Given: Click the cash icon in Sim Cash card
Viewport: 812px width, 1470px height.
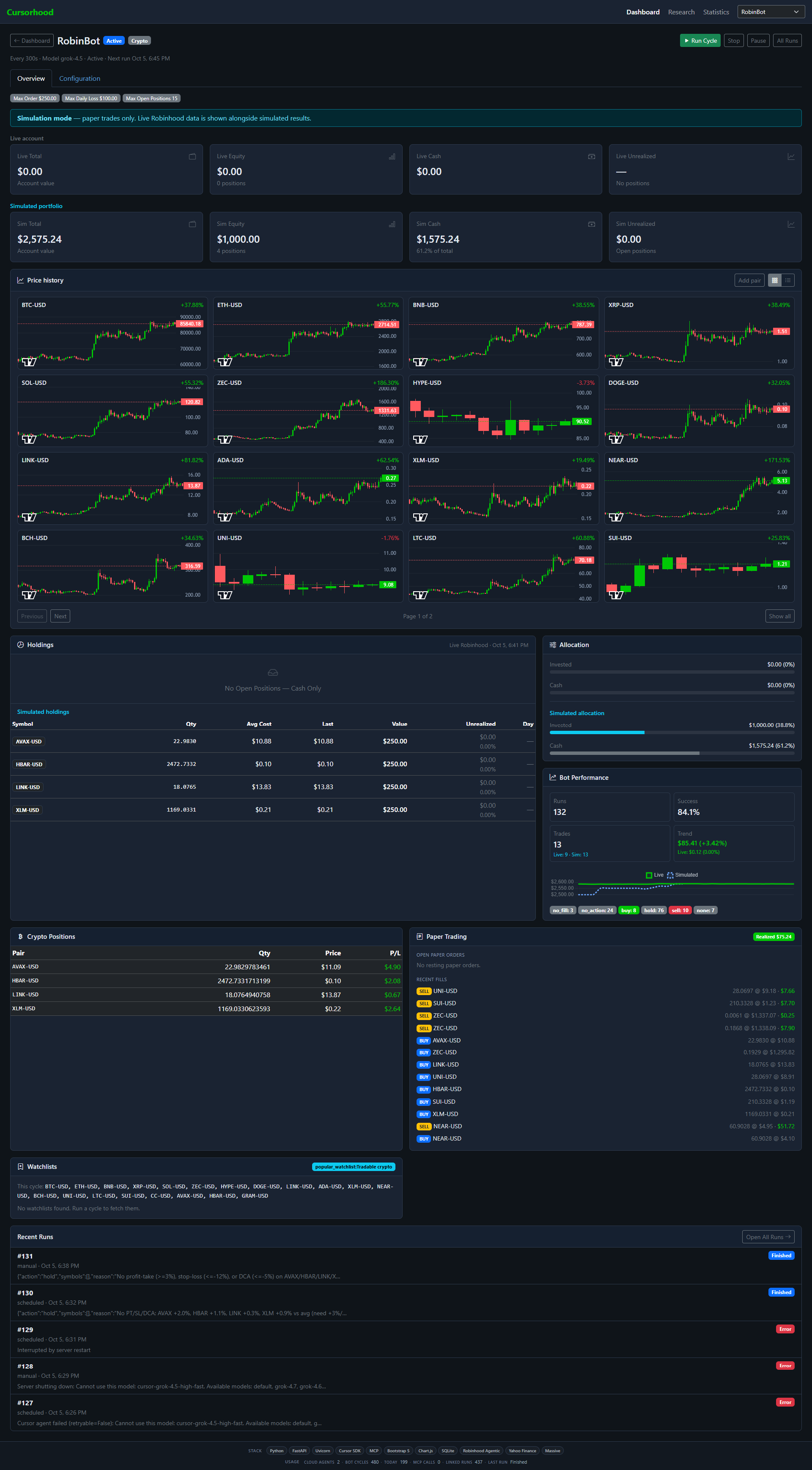Looking at the screenshot, I should 591,224.
